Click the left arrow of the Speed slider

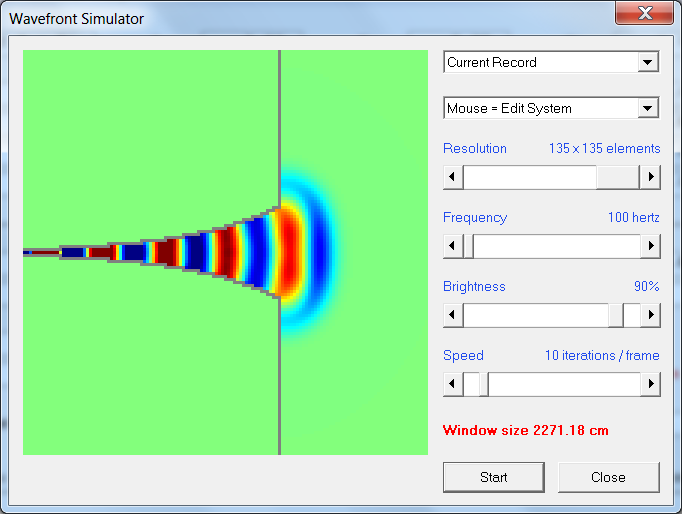pyautogui.click(x=453, y=384)
